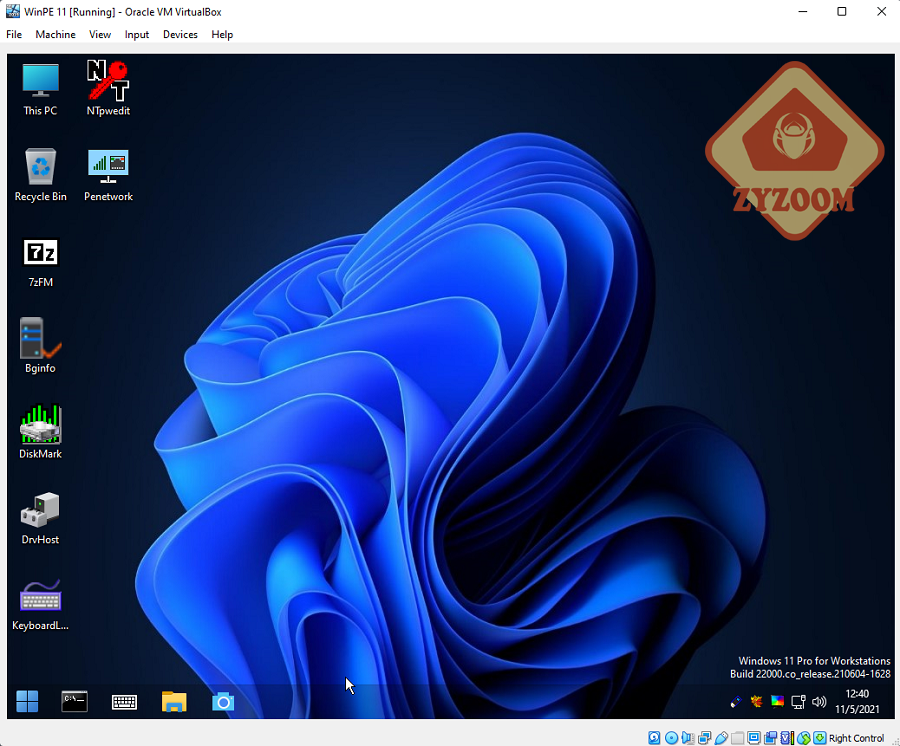Minimize the VirtualBox window
Image resolution: width=900 pixels, height=746 pixels.
(x=803, y=11)
